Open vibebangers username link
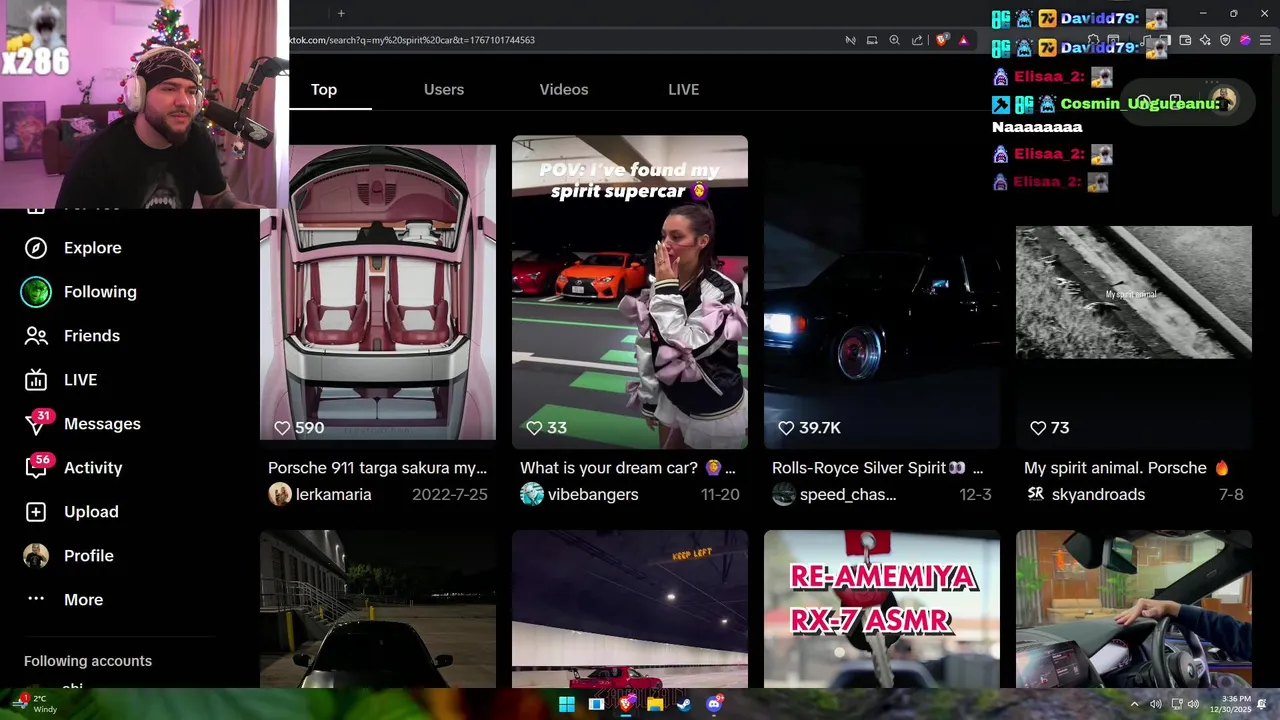This screenshot has width=1280, height=720. click(593, 494)
